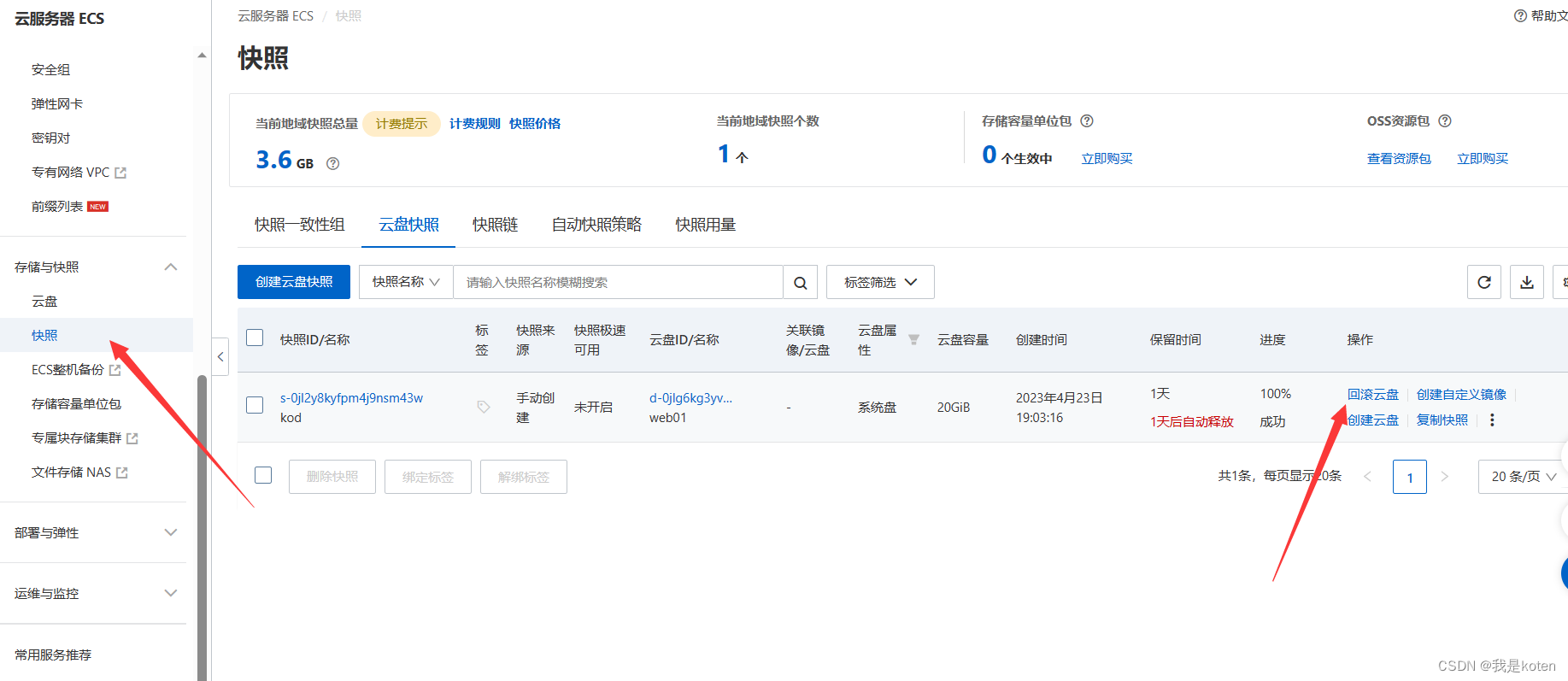Click the refresh icon button
Screen dimensions: 1568x681
1484,282
